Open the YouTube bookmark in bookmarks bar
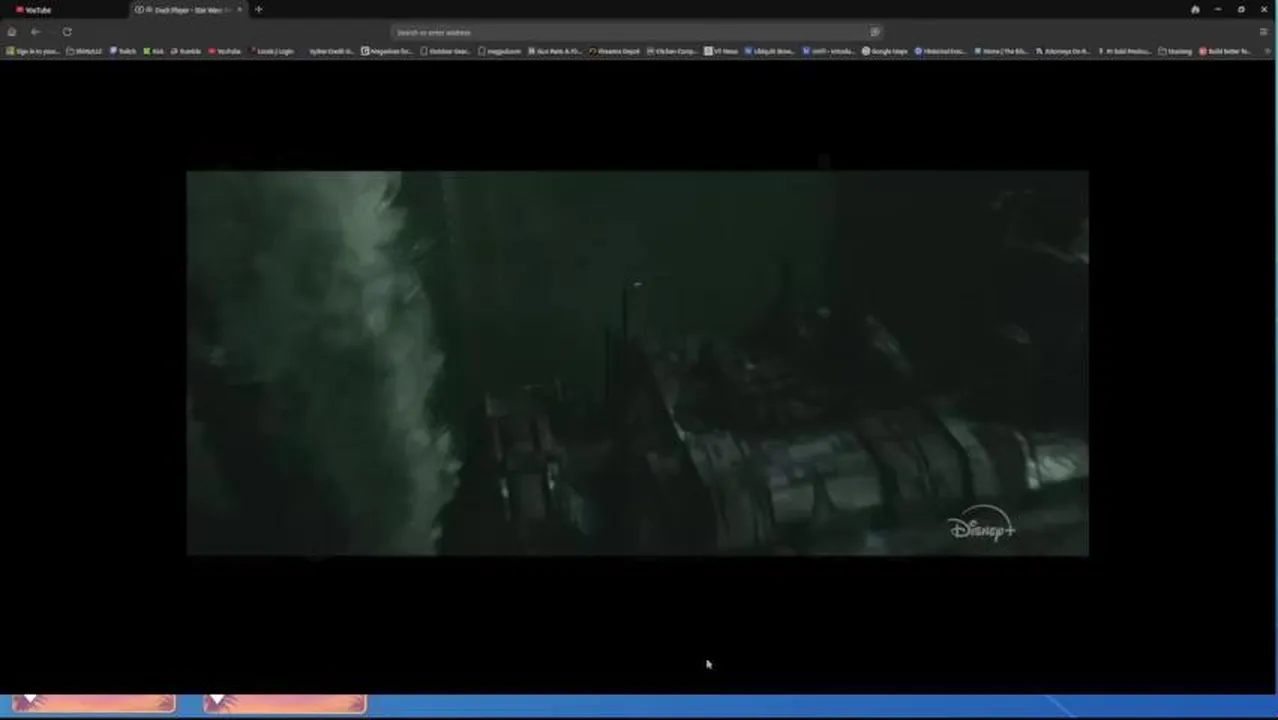 [225, 51]
